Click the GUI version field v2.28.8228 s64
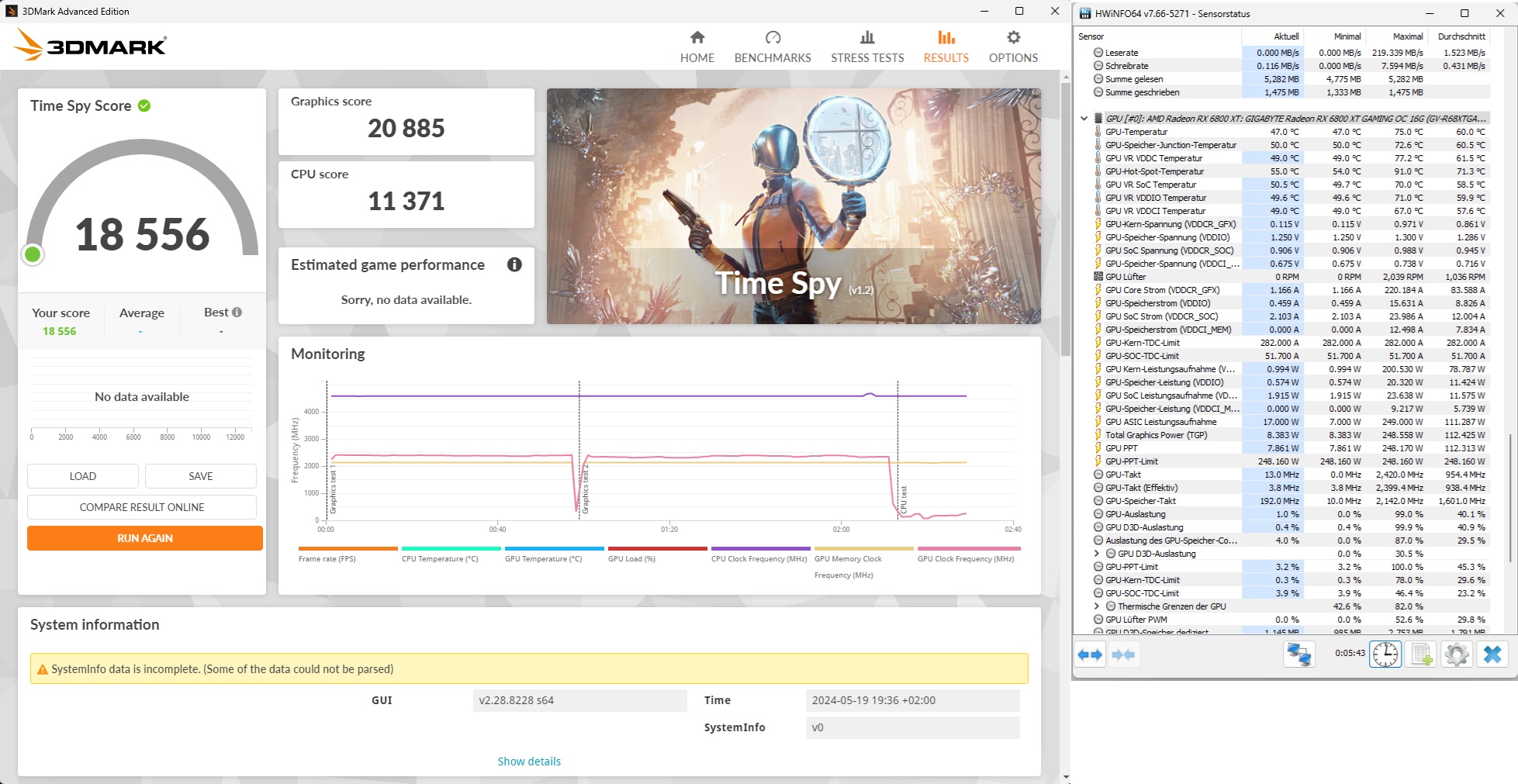This screenshot has width=1518, height=784. pos(579,700)
